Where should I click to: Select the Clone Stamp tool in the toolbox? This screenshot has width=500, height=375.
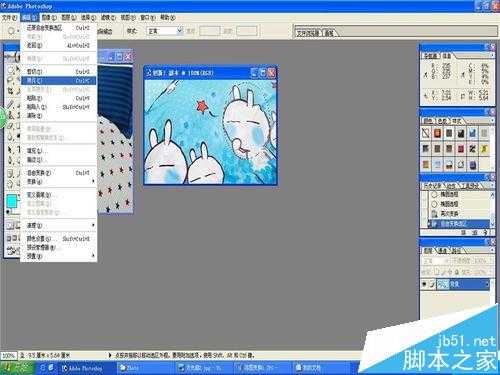(11, 115)
